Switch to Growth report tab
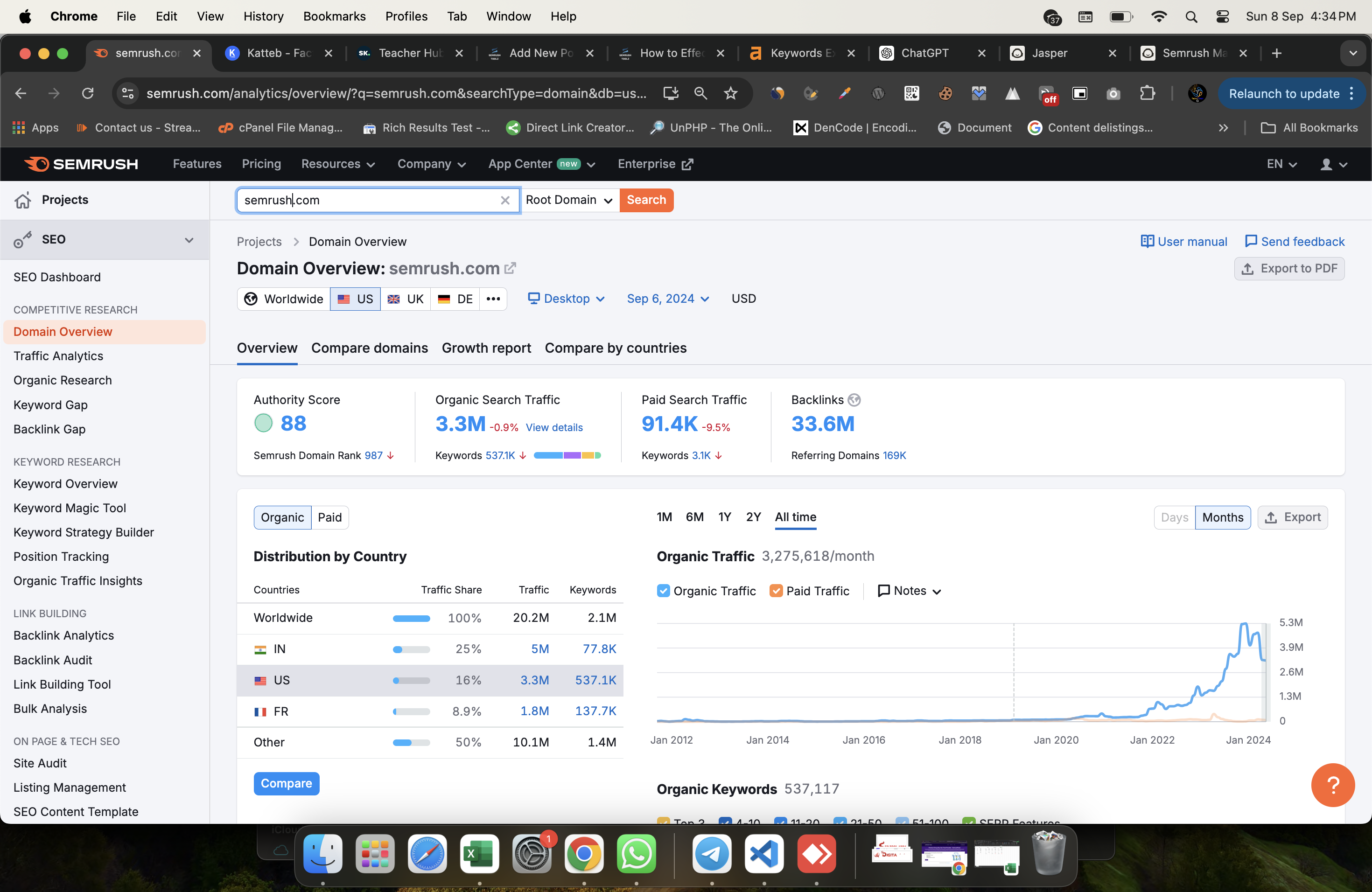1372x892 pixels. 486,348
